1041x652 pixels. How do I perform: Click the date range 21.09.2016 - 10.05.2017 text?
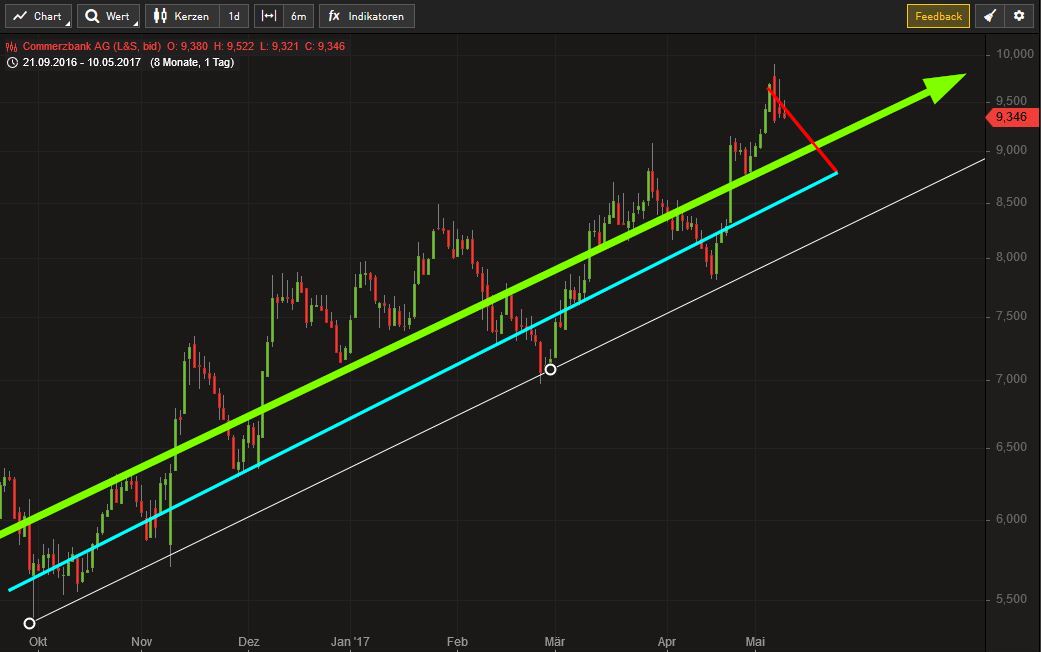click(x=82, y=62)
